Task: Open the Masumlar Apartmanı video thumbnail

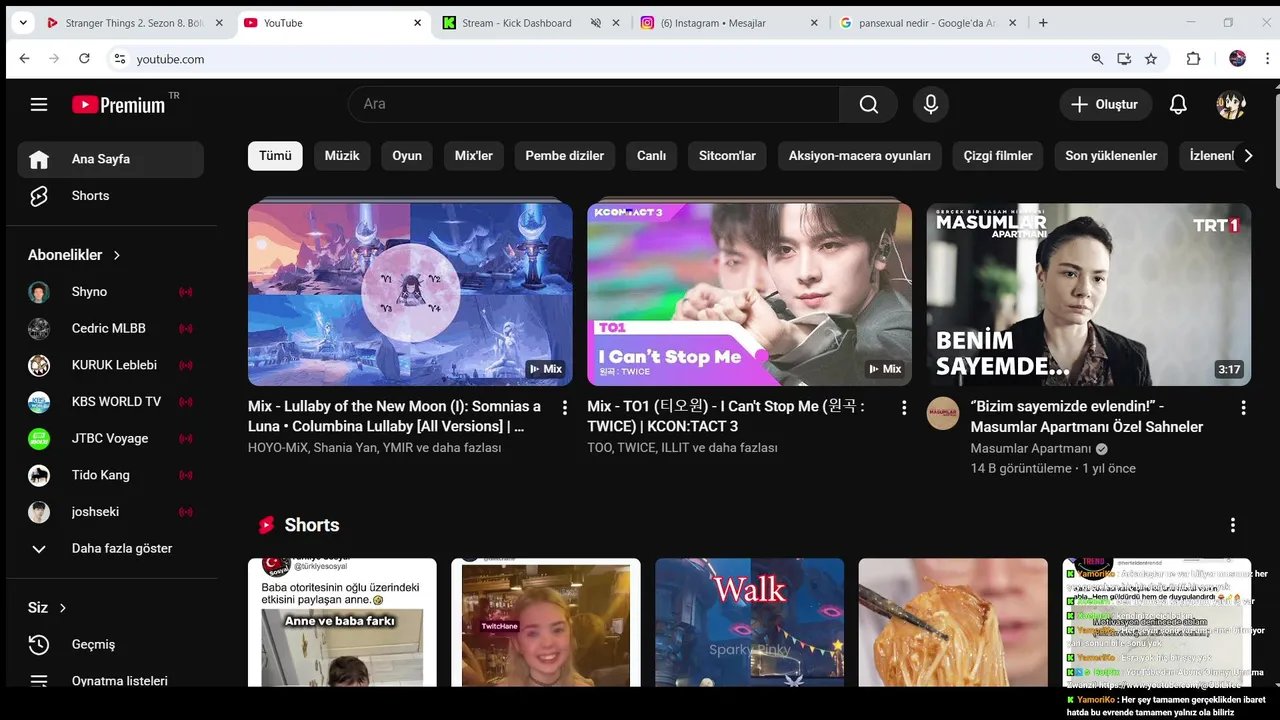Action: click(x=1088, y=294)
